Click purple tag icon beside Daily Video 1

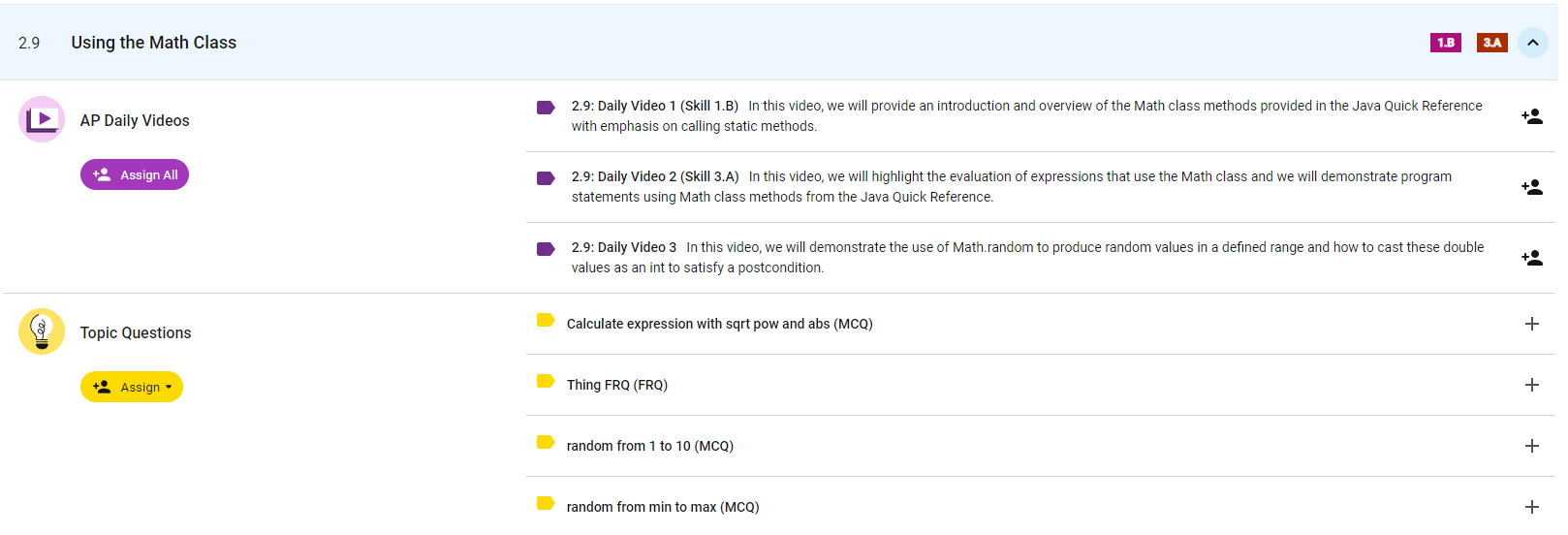pos(546,108)
